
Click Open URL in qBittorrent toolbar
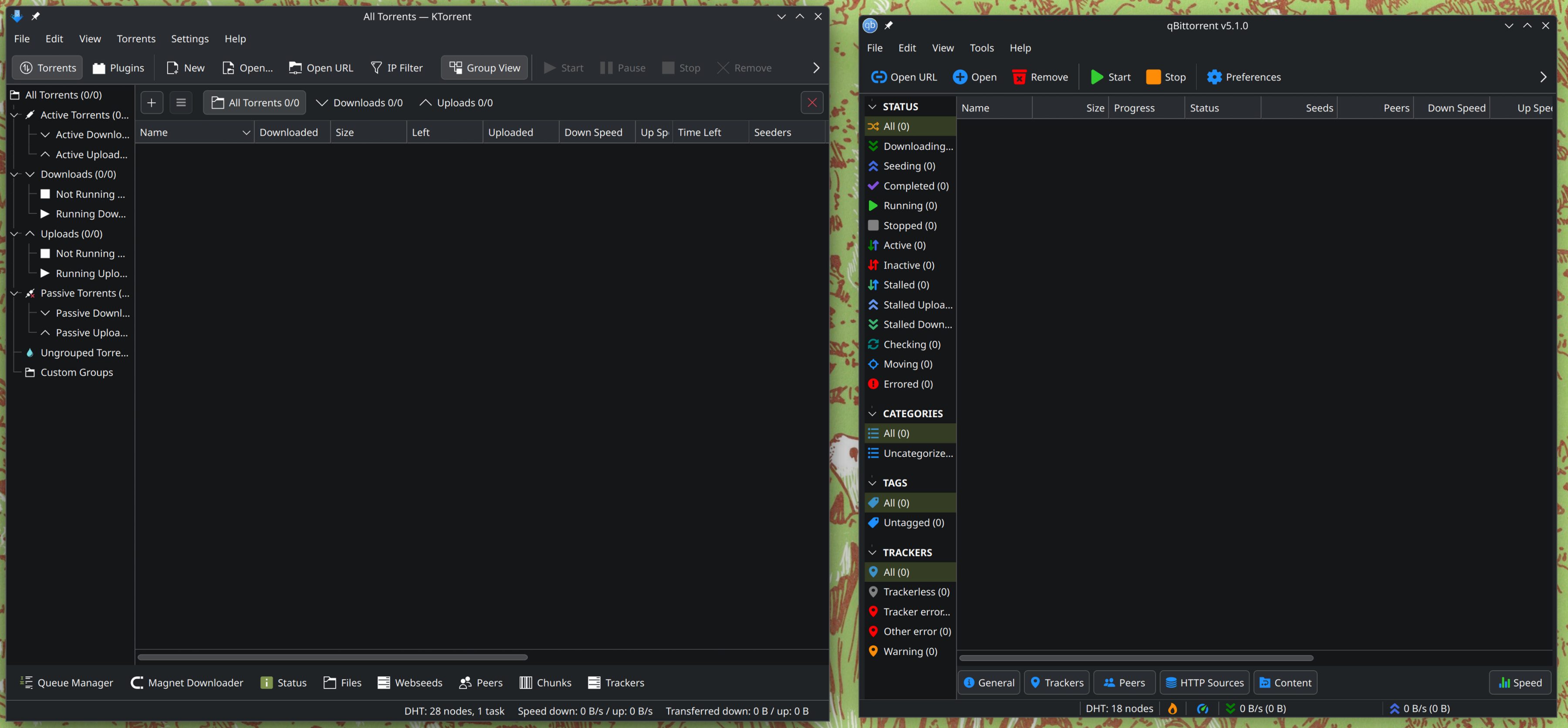pyautogui.click(x=904, y=77)
